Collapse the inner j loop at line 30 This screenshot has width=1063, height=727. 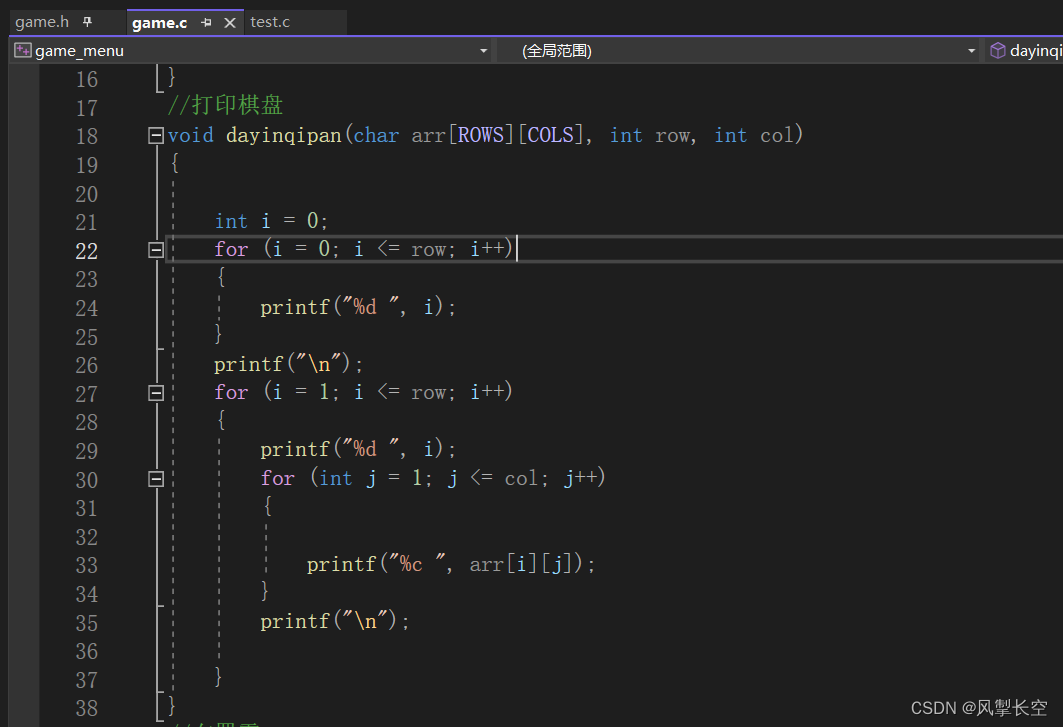point(156,479)
